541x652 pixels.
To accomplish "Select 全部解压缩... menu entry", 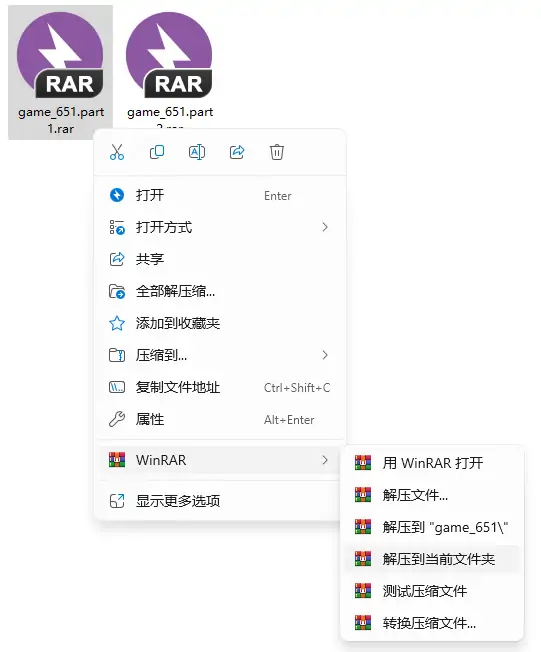I will [x=220, y=291].
